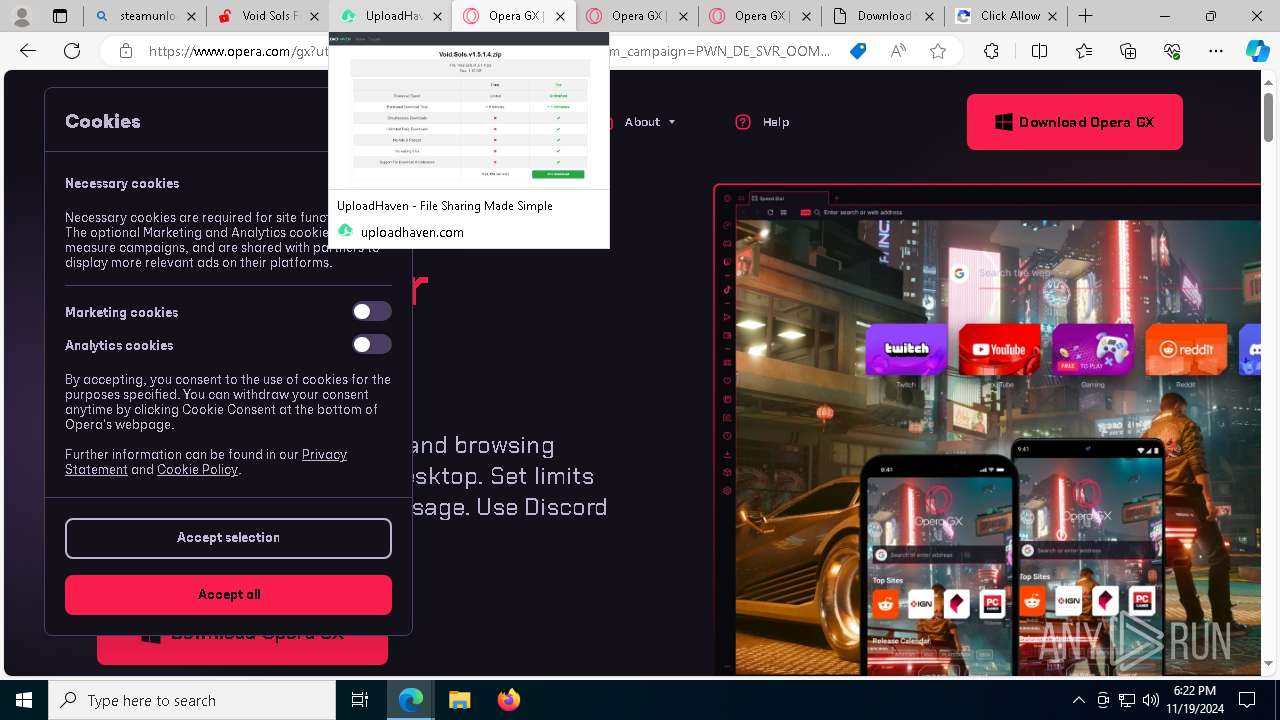Go back to the previous page
This screenshot has width=1280, height=720.
click(28, 51)
